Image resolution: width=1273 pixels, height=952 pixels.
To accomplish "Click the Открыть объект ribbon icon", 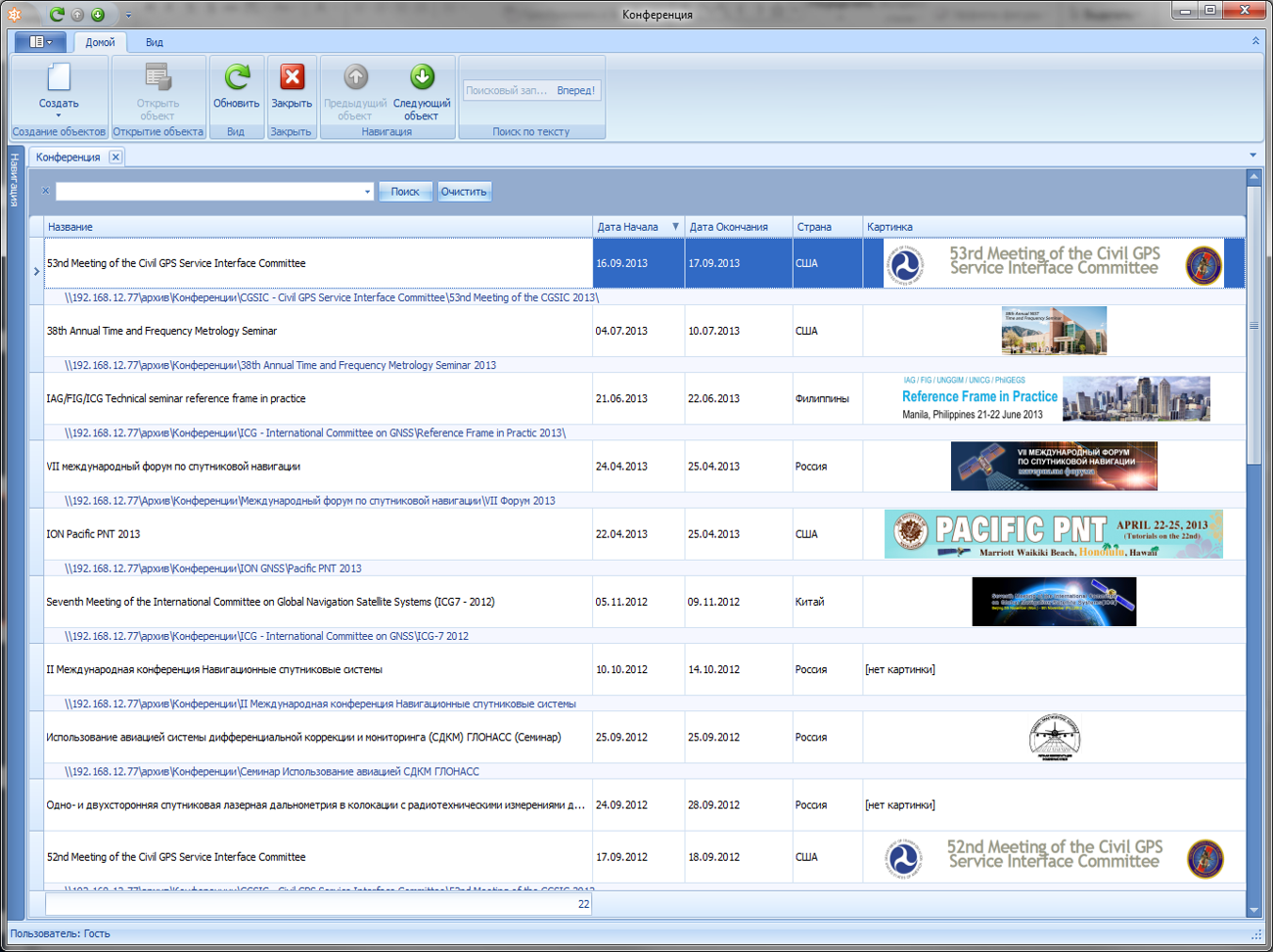I will coord(158,77).
